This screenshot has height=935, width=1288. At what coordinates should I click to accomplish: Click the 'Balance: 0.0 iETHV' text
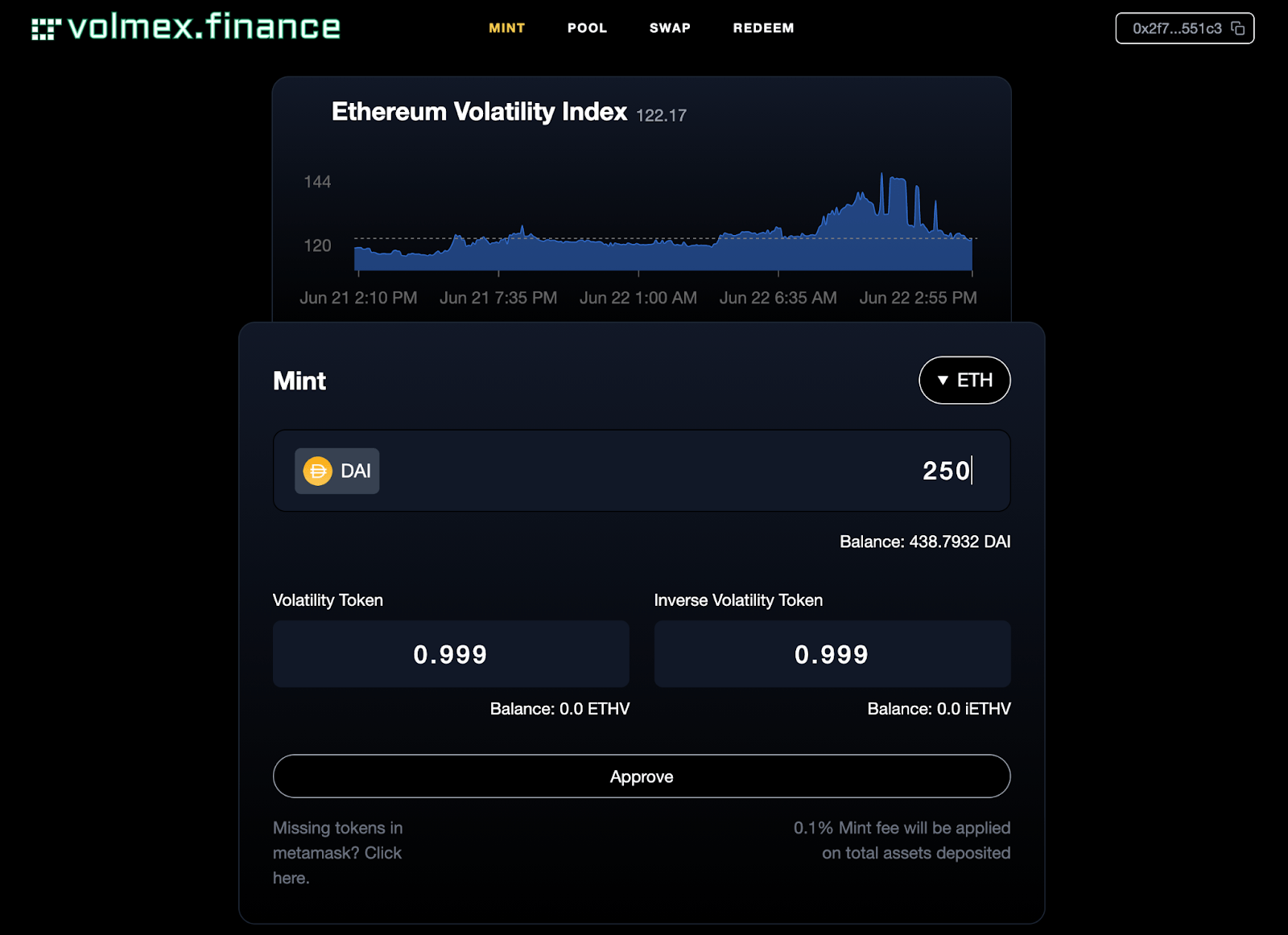pyautogui.click(x=939, y=709)
